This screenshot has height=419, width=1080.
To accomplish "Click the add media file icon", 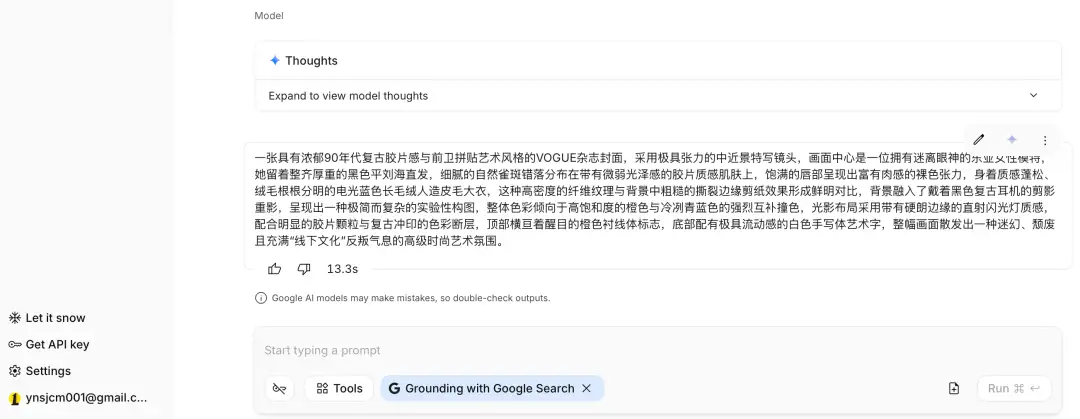I will coord(954,388).
